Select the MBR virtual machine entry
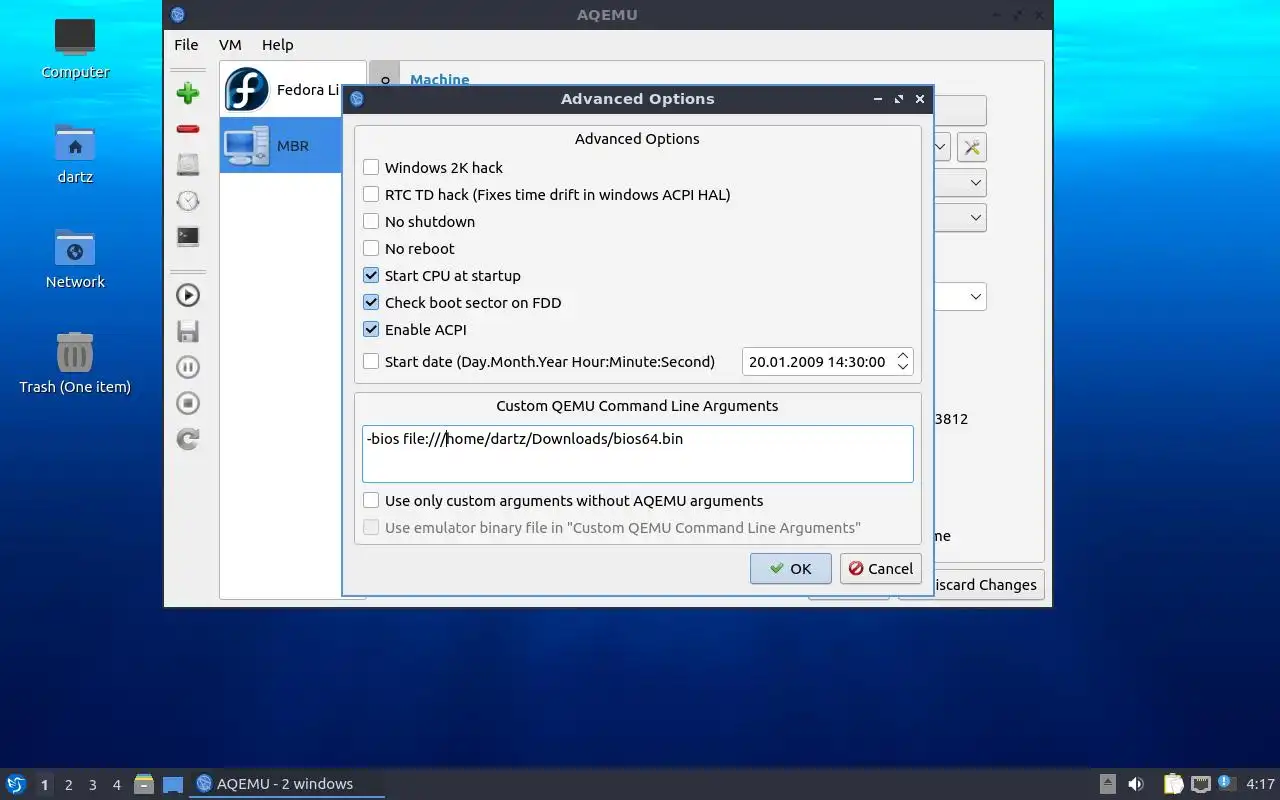 click(281, 146)
